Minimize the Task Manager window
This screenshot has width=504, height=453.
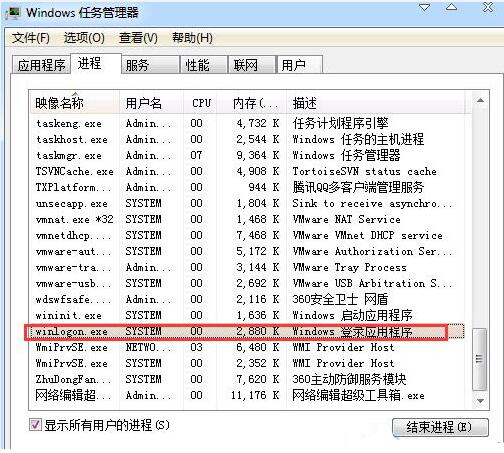coord(424,7)
